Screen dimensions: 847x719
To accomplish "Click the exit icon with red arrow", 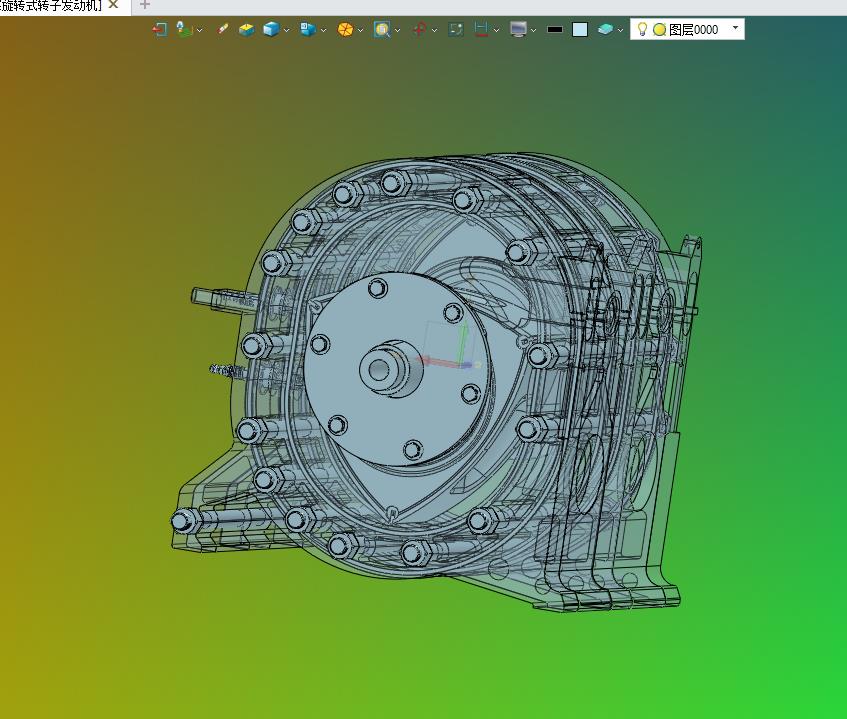I will 159,29.
